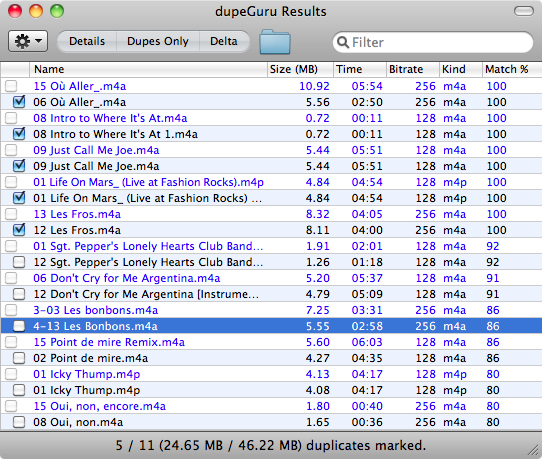542x459 pixels.
Task: Sort results by Size (MB) column
Action: pos(300,69)
